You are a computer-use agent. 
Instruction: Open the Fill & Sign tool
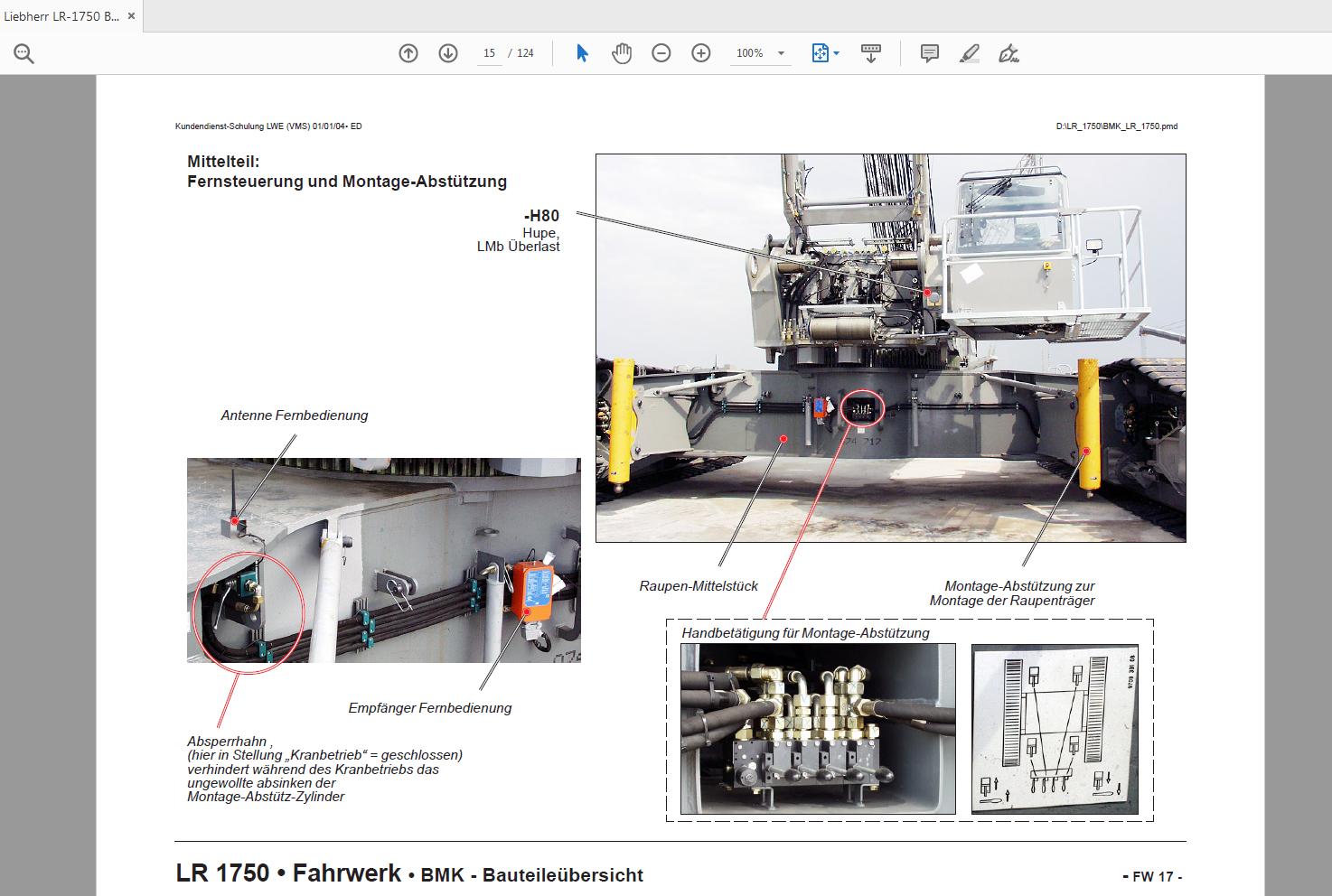tap(1009, 52)
